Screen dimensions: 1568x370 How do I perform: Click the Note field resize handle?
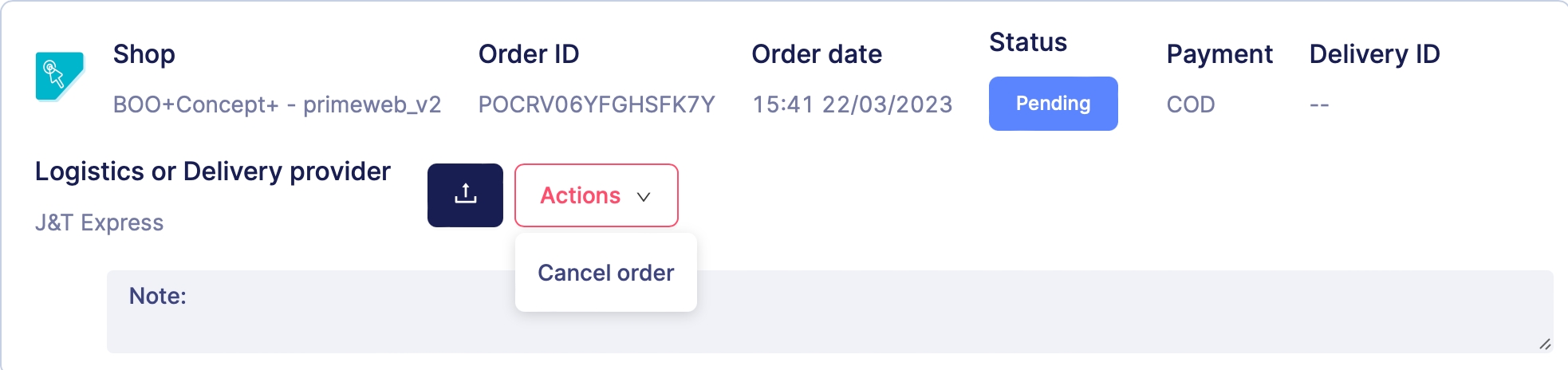[1545, 344]
